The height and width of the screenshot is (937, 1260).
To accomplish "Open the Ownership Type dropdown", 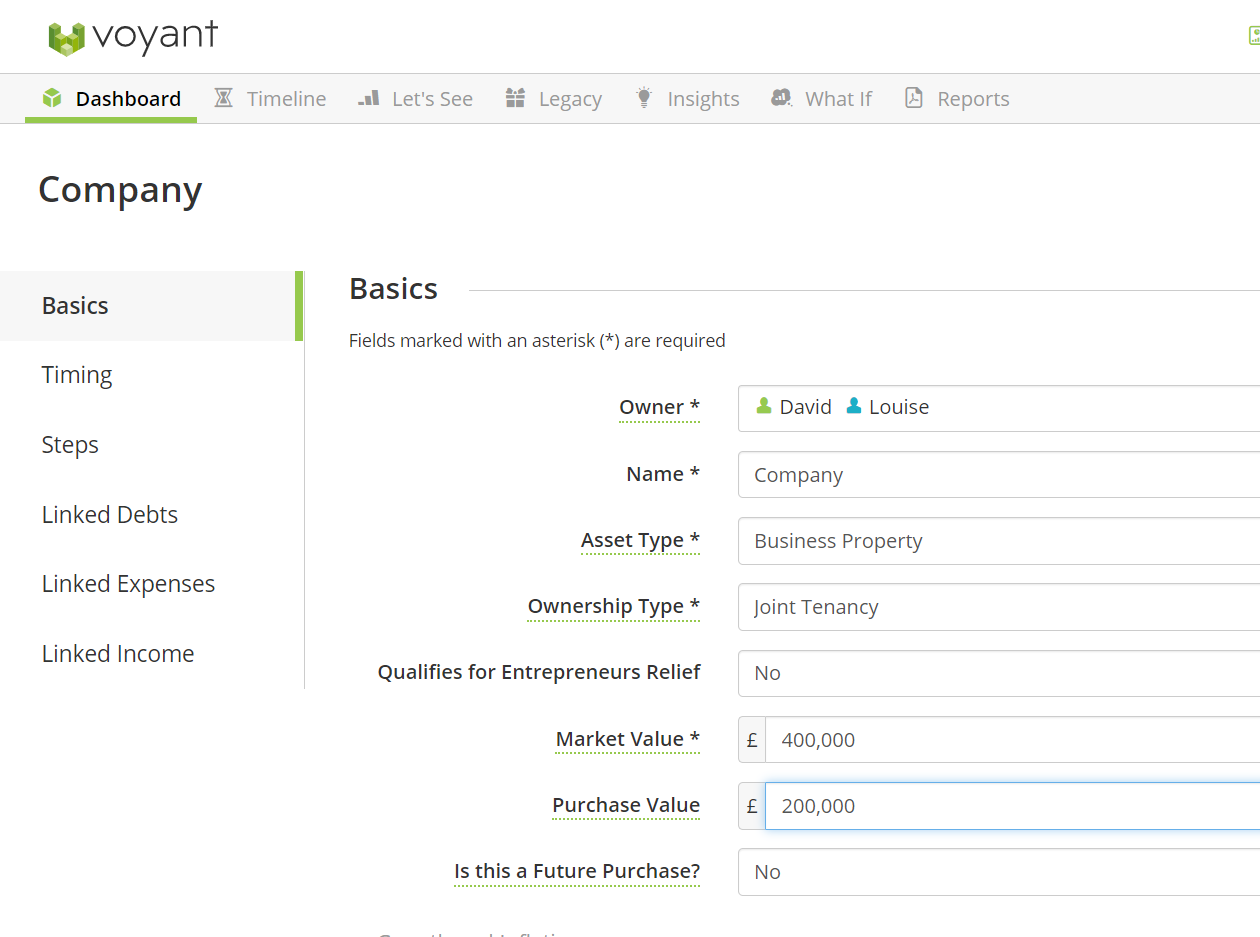I will pos(999,607).
